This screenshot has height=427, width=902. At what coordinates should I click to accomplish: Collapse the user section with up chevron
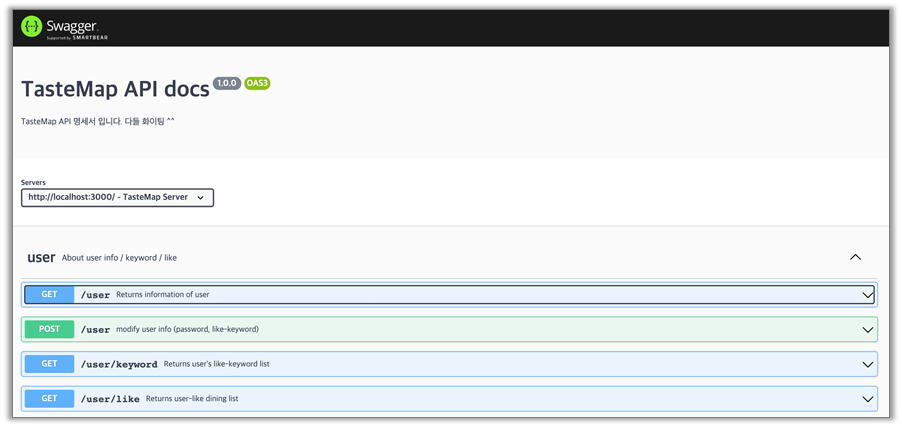click(x=855, y=257)
